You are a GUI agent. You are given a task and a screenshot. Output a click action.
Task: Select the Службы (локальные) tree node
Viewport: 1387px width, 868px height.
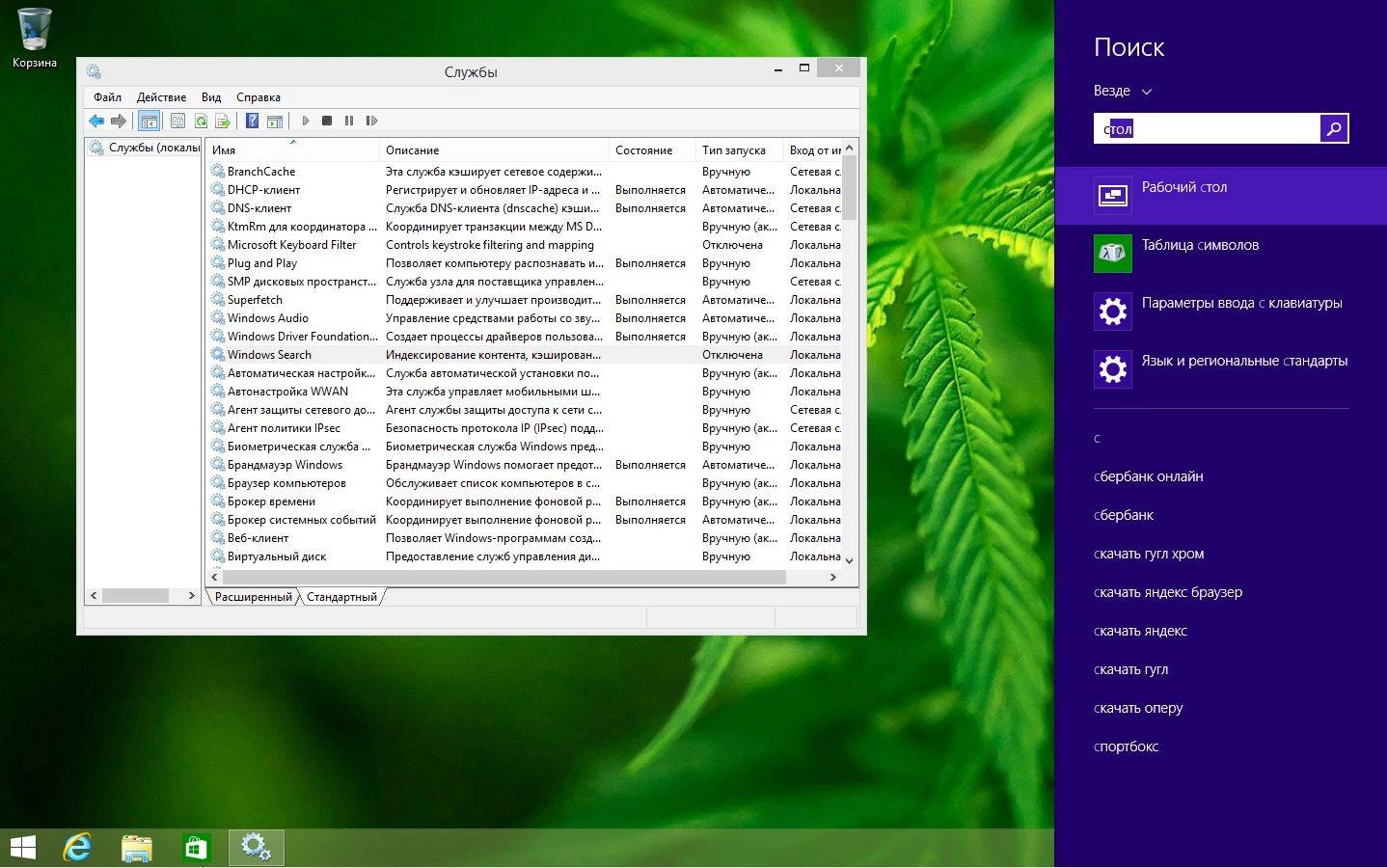pos(145,148)
